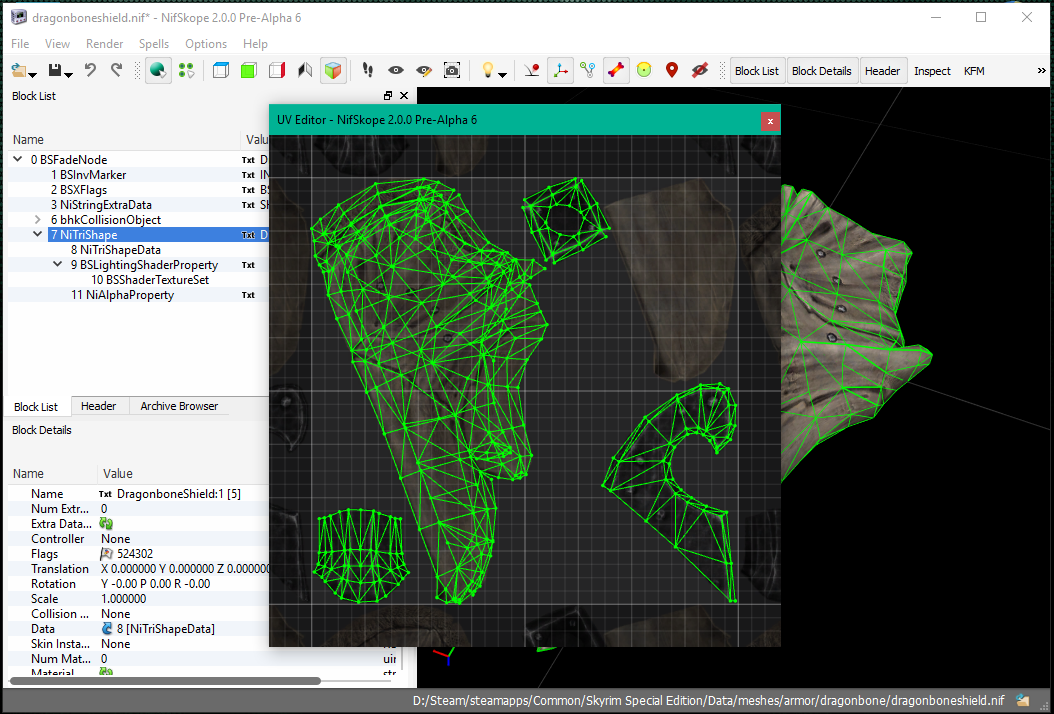Select 10 BSShaderTextureSet in the tree

pyautogui.click(x=149, y=280)
